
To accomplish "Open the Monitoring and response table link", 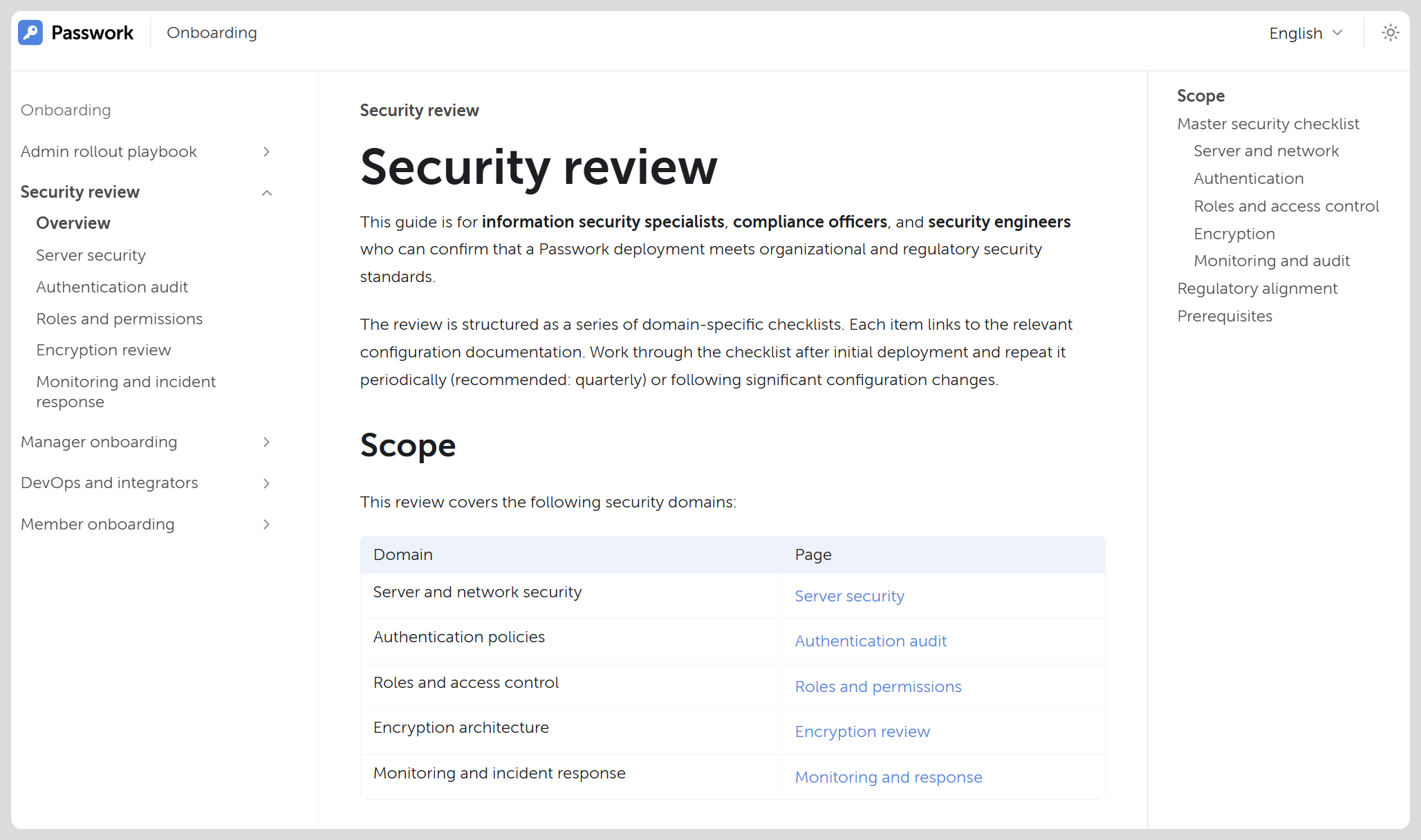I will [x=889, y=777].
